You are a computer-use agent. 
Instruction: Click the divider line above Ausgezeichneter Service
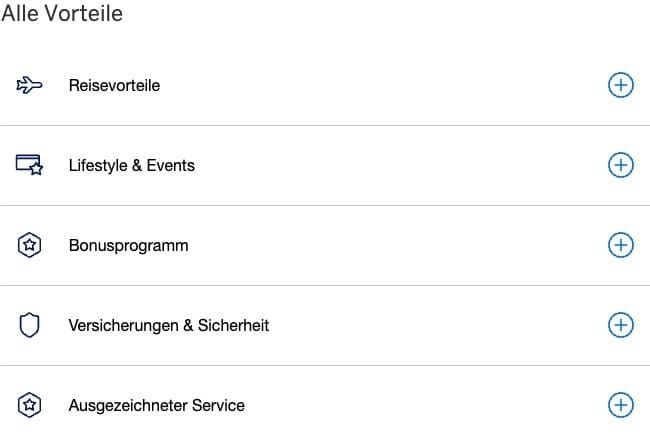coord(325,365)
